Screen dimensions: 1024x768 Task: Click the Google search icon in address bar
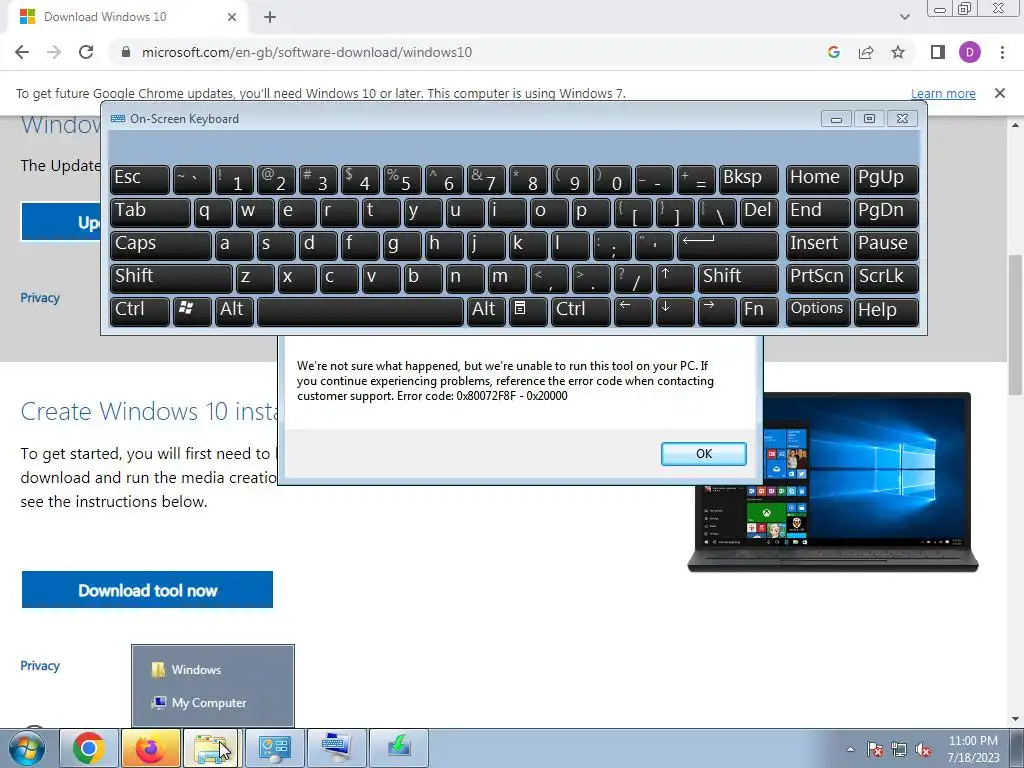833,52
